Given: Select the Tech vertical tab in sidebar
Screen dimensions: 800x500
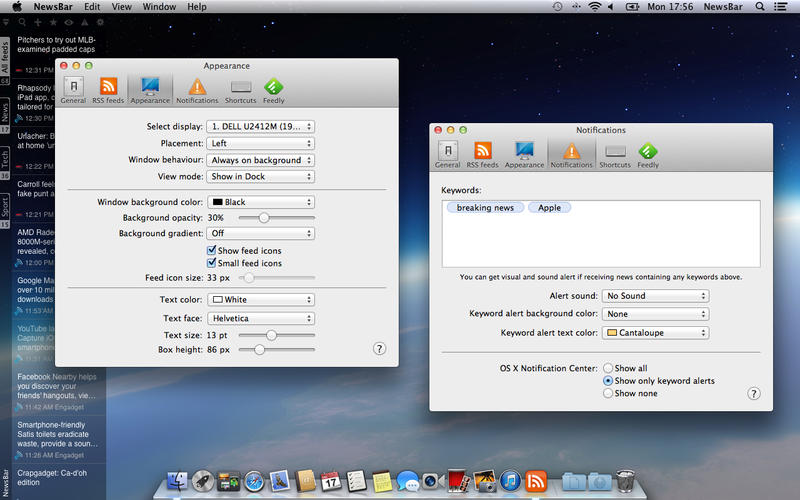Looking at the screenshot, I should (x=5, y=160).
